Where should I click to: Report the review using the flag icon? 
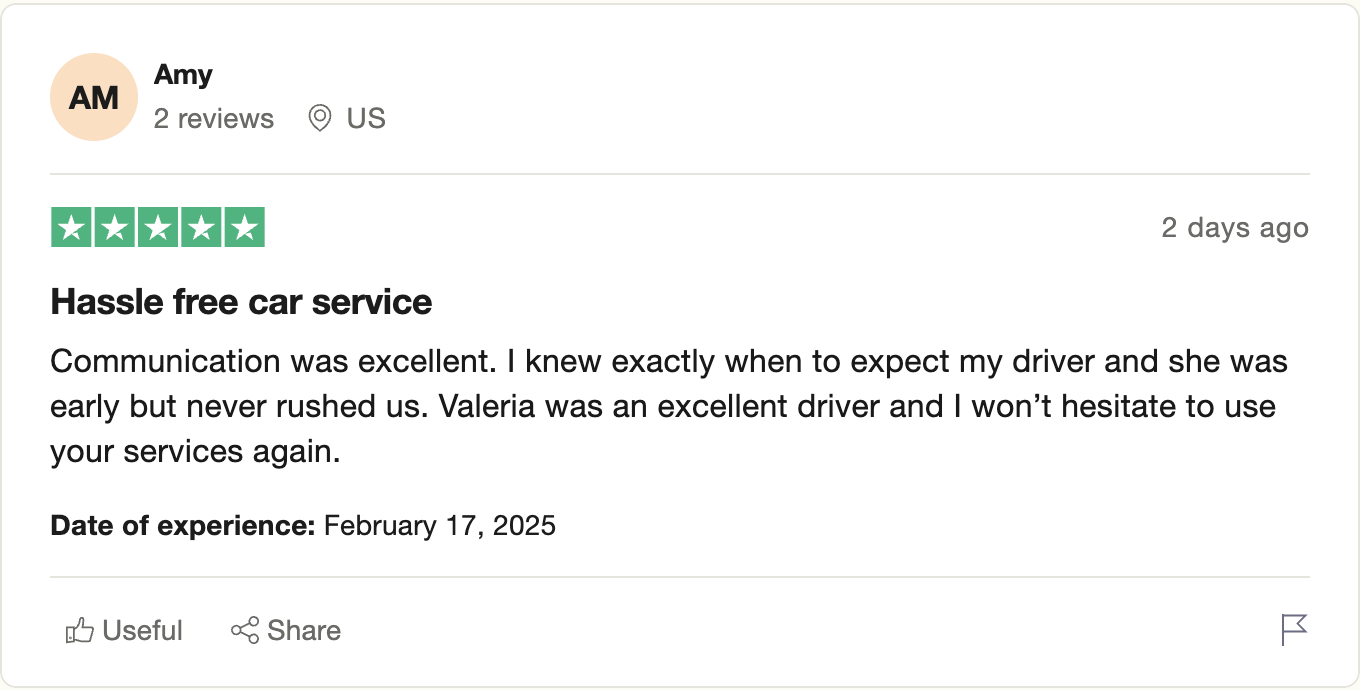pyautogui.click(x=1295, y=630)
